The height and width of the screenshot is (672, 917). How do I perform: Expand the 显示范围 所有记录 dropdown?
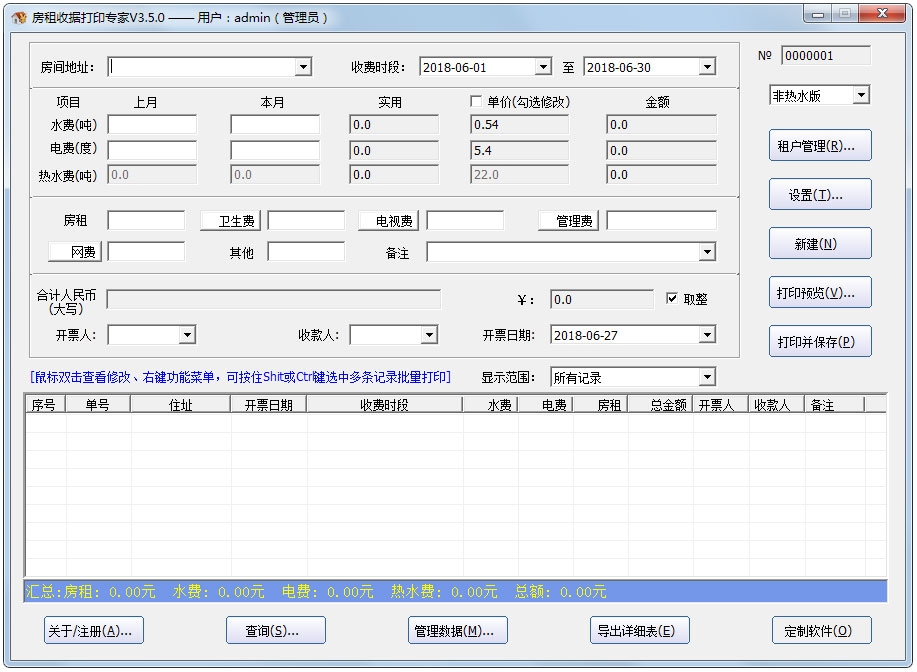coord(708,377)
